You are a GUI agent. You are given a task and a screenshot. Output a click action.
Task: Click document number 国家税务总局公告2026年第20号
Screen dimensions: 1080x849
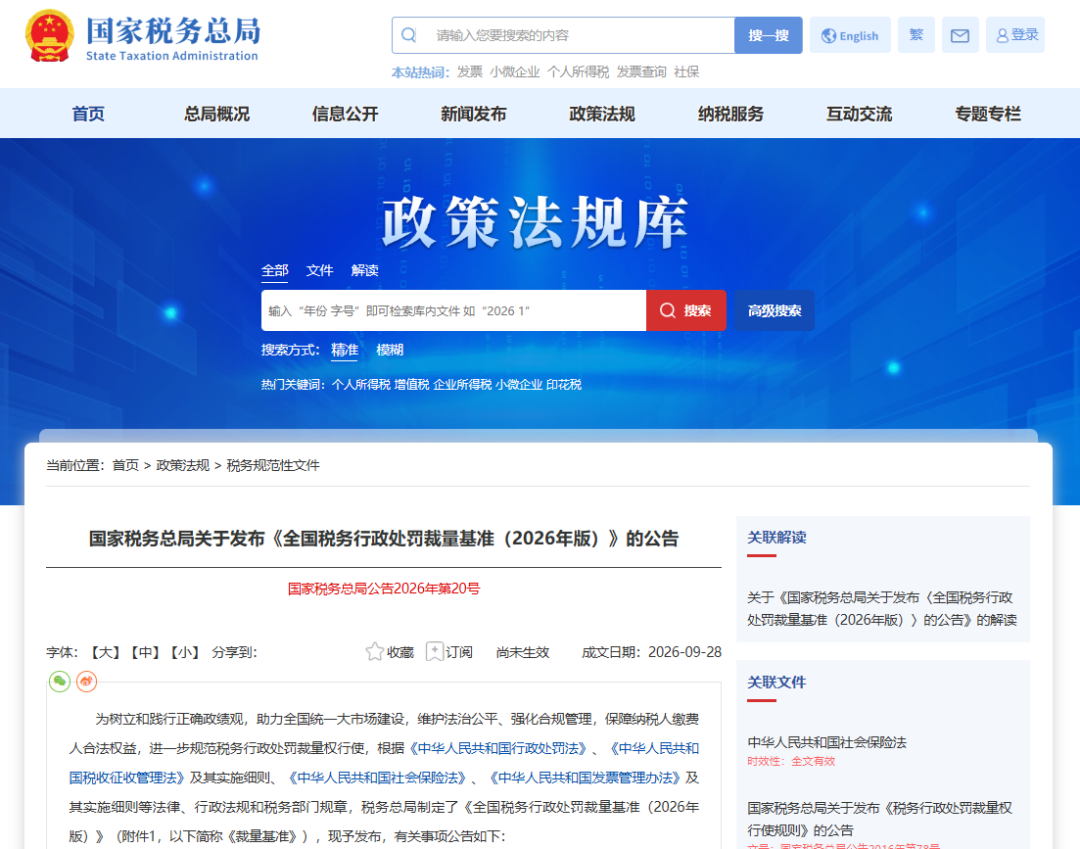[384, 589]
